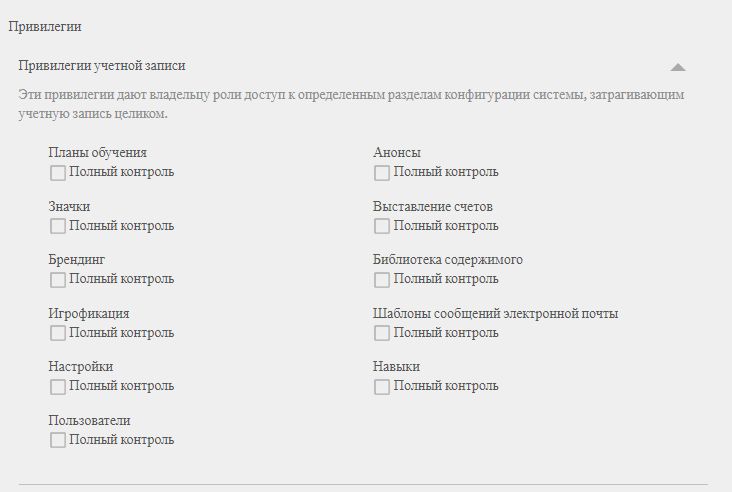Click the Привилегии section title
This screenshot has height=492, width=732.
45,27
